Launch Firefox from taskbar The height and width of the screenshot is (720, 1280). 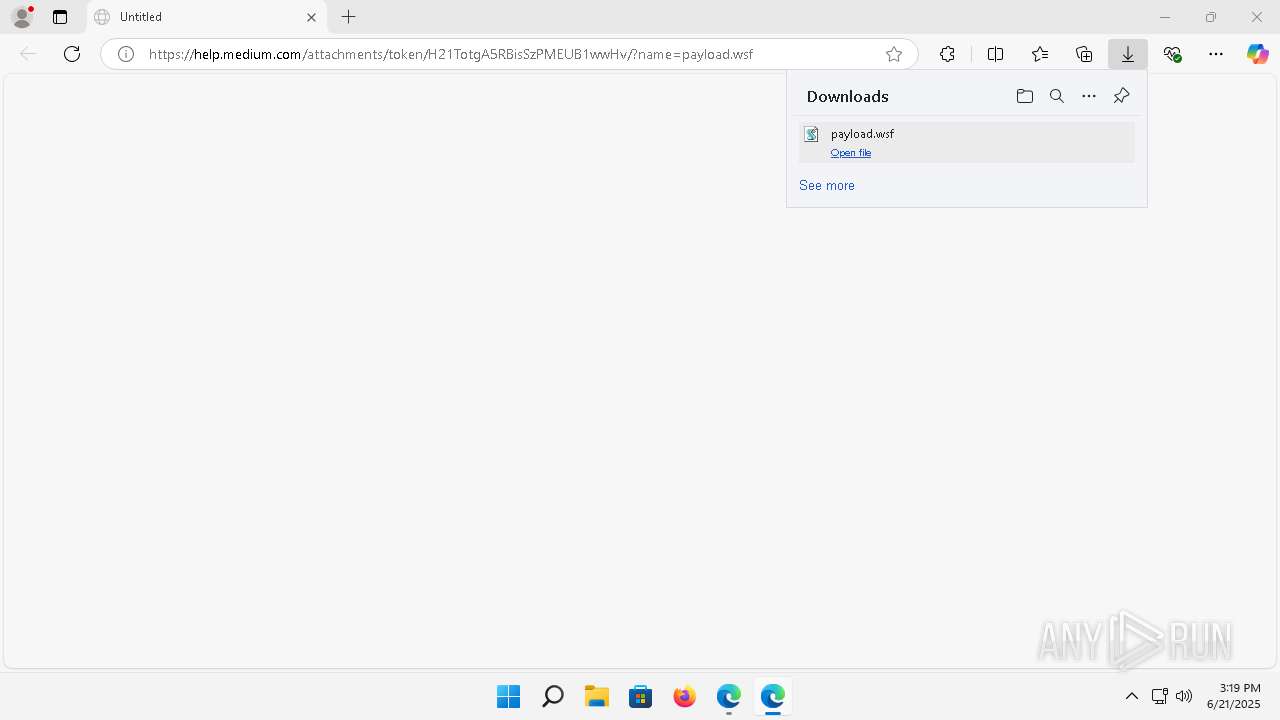(x=684, y=696)
